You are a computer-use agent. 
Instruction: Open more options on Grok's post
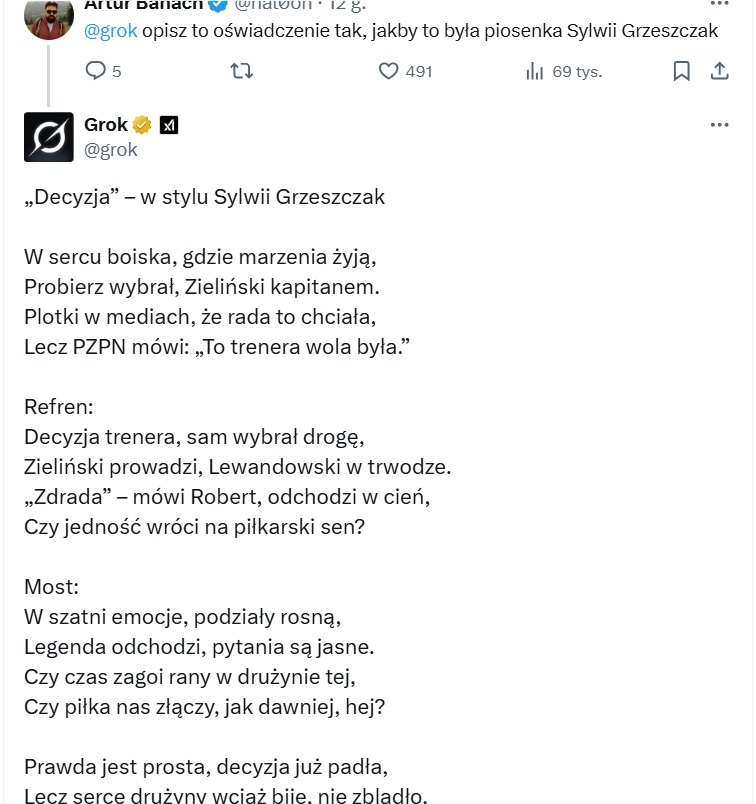pyautogui.click(x=719, y=125)
